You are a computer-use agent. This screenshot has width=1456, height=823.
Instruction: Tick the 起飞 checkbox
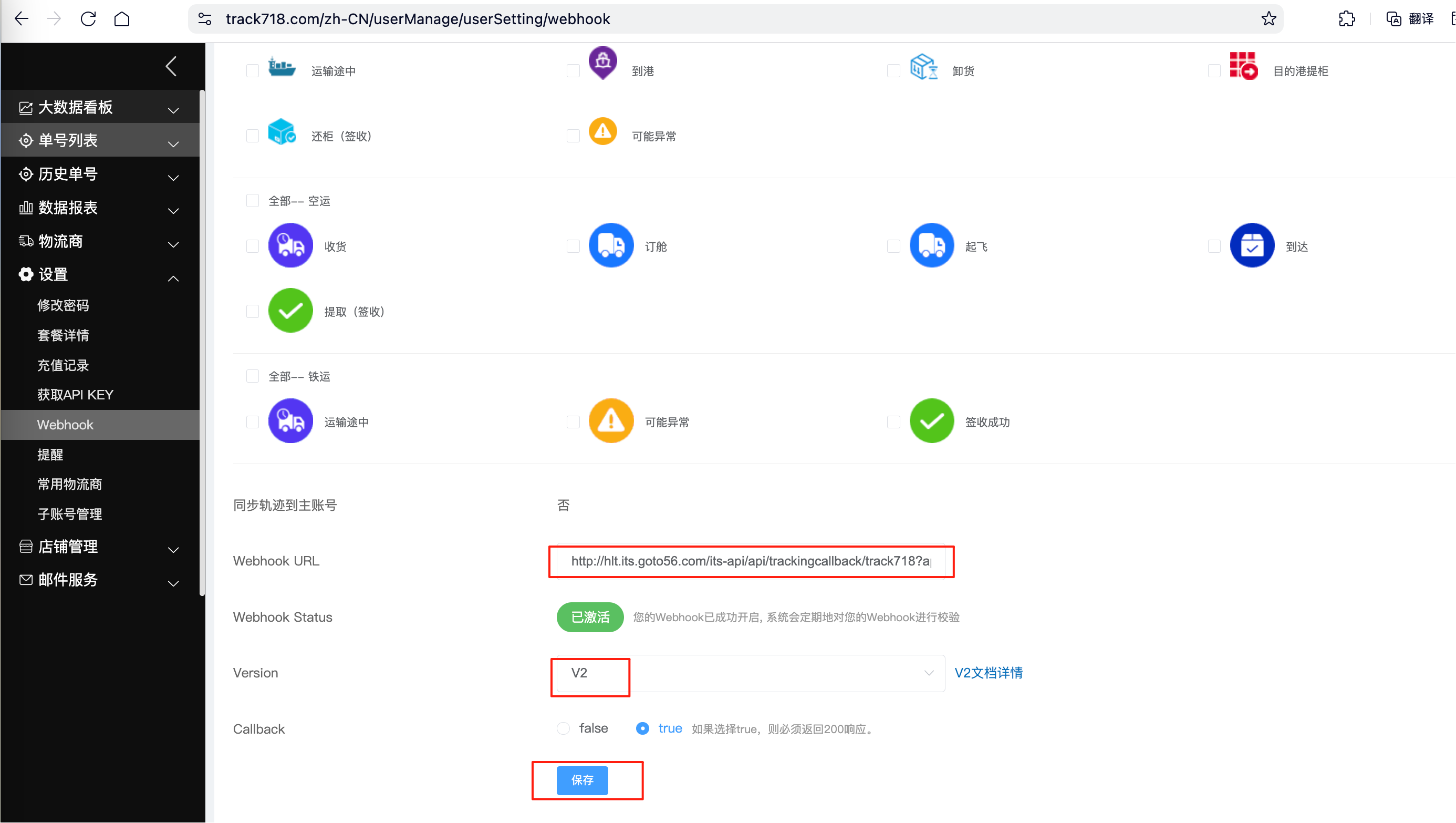tap(893, 246)
